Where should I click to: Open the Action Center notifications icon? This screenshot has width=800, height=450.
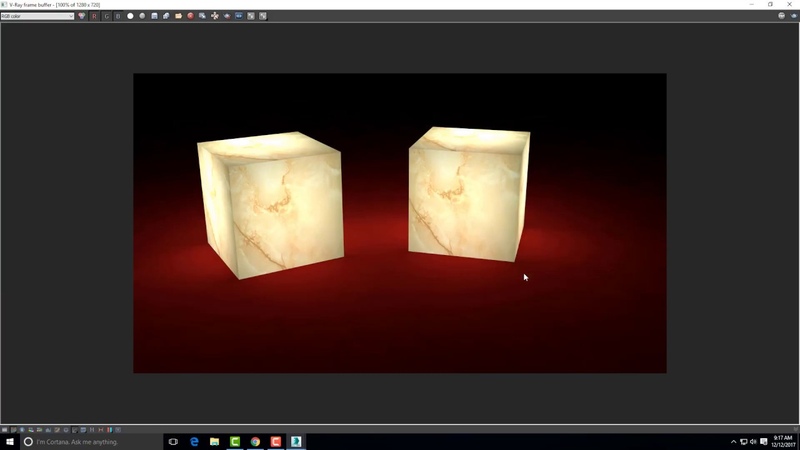pyautogui.click(x=764, y=442)
